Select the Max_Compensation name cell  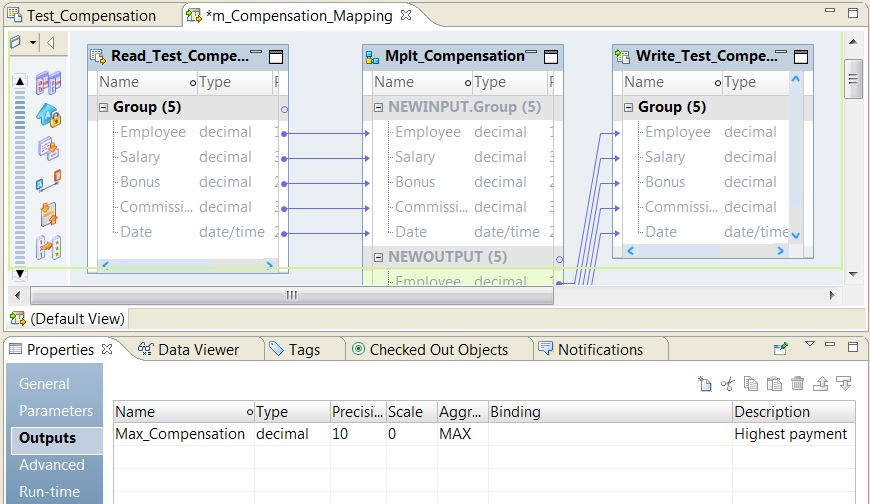(x=184, y=434)
